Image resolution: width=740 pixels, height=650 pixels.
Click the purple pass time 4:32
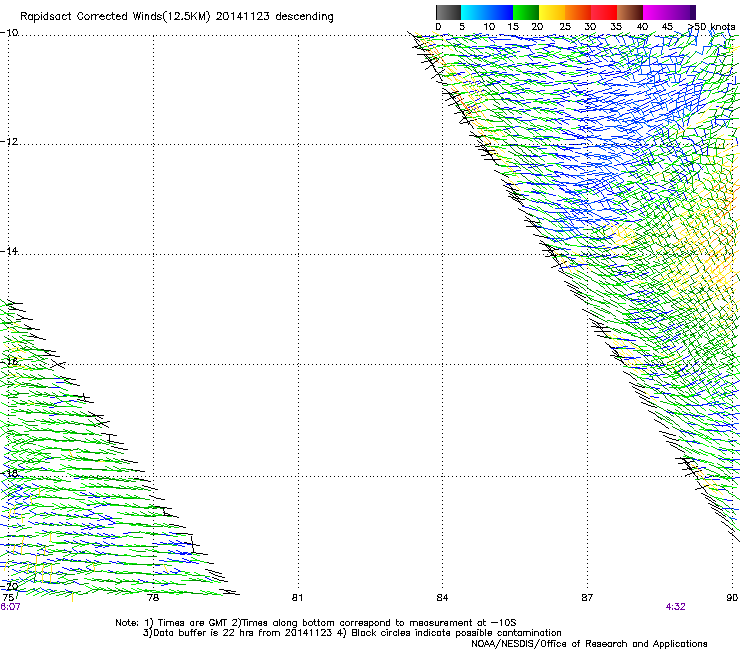pyautogui.click(x=675, y=607)
